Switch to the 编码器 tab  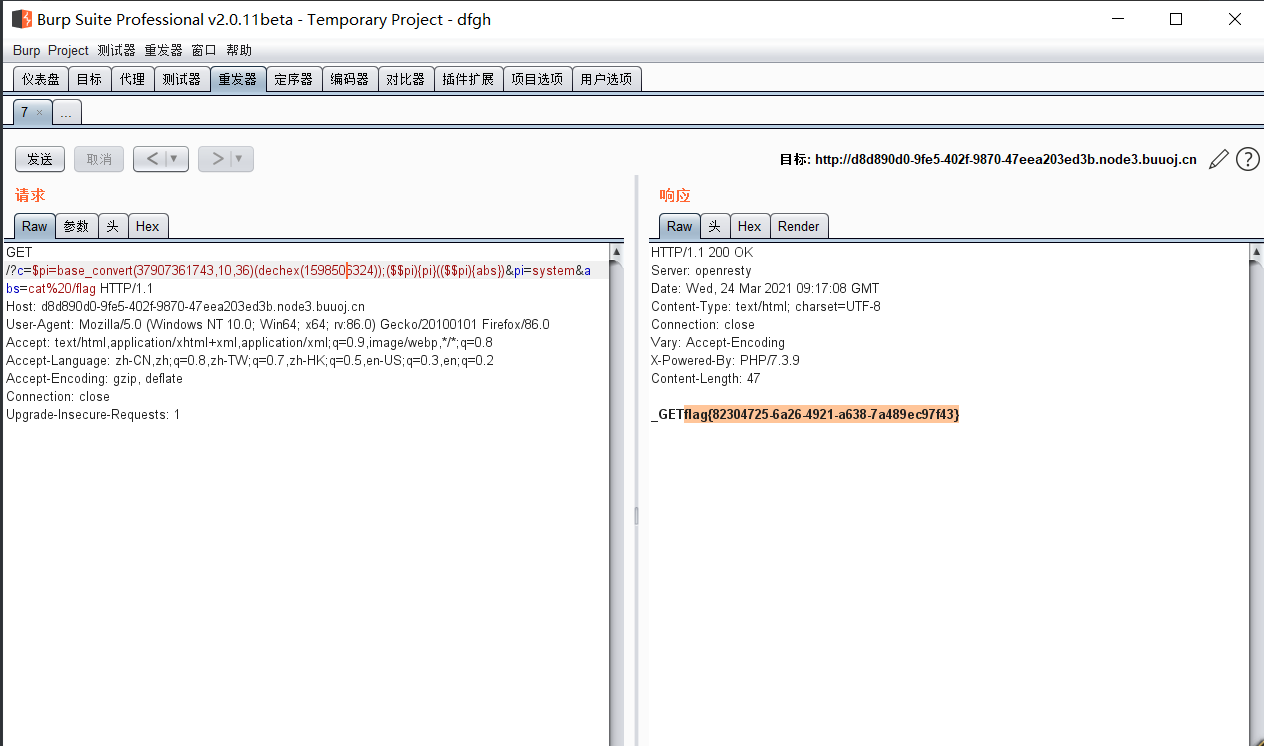click(350, 79)
